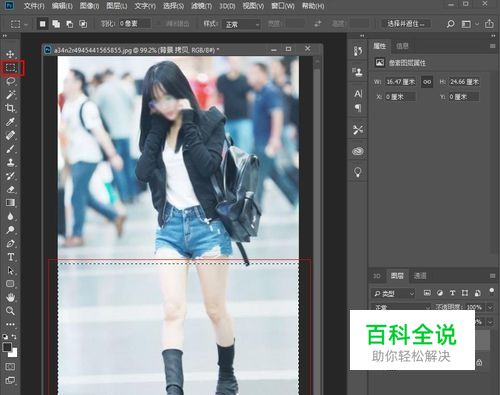
Task: Select the Zoom tool
Action: coord(10,311)
